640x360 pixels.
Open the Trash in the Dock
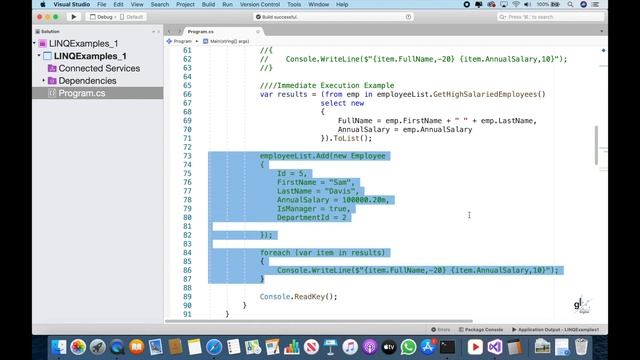coord(581,347)
